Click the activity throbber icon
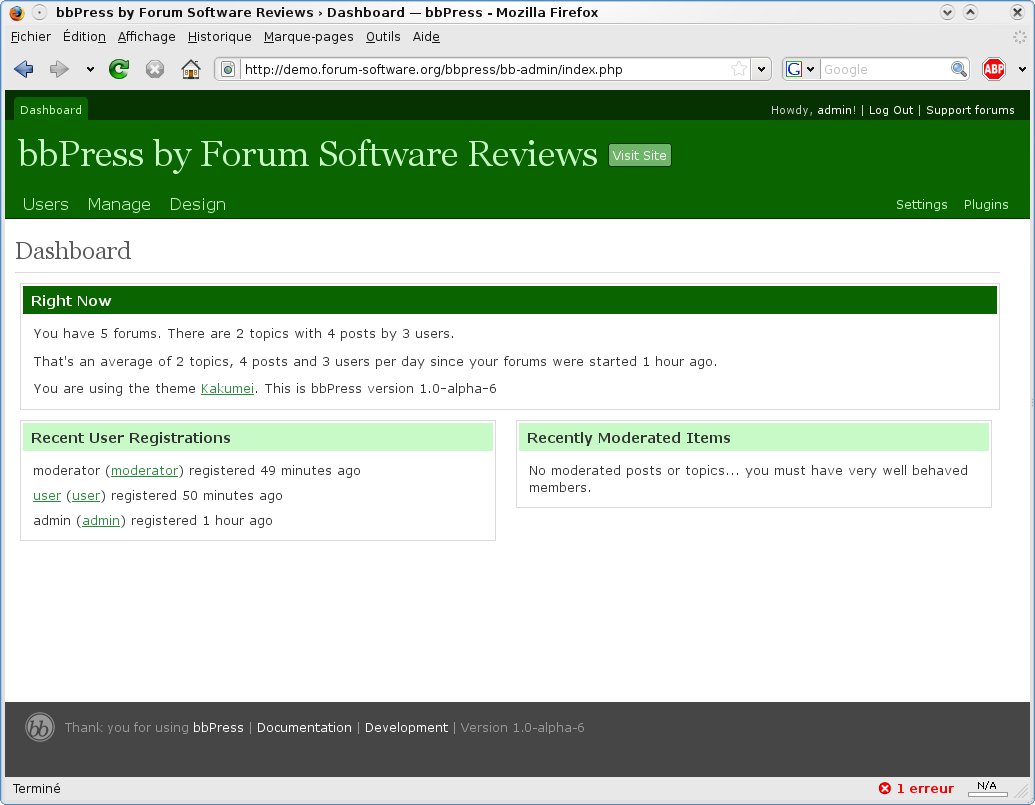The image size is (1035, 805). click(x=1020, y=37)
